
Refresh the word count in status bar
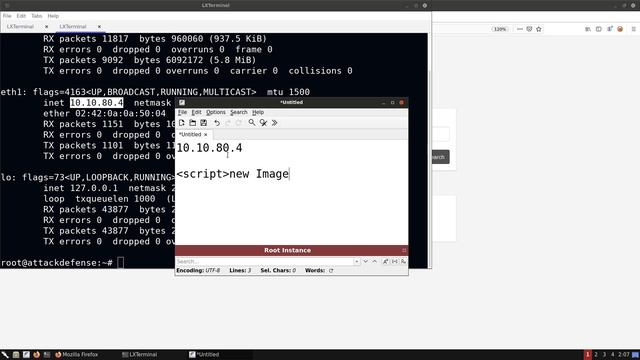pyautogui.click(x=331, y=271)
